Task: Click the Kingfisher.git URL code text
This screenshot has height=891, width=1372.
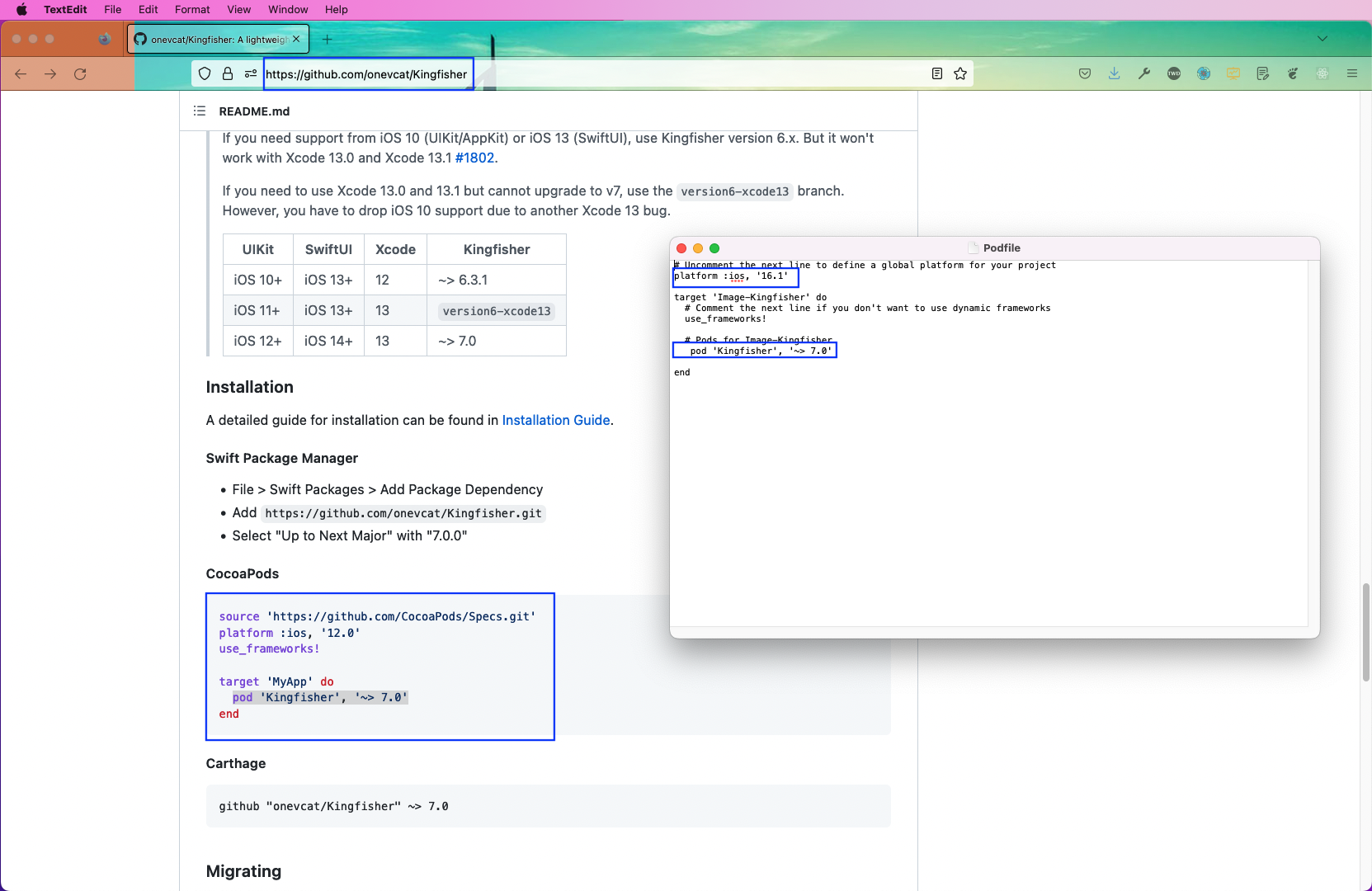Action: [x=403, y=513]
